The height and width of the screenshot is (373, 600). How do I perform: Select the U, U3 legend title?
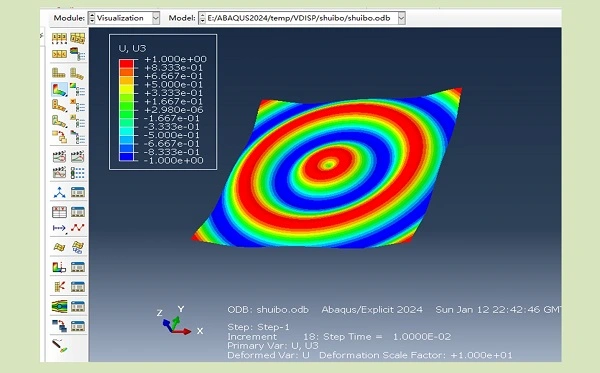point(132,48)
